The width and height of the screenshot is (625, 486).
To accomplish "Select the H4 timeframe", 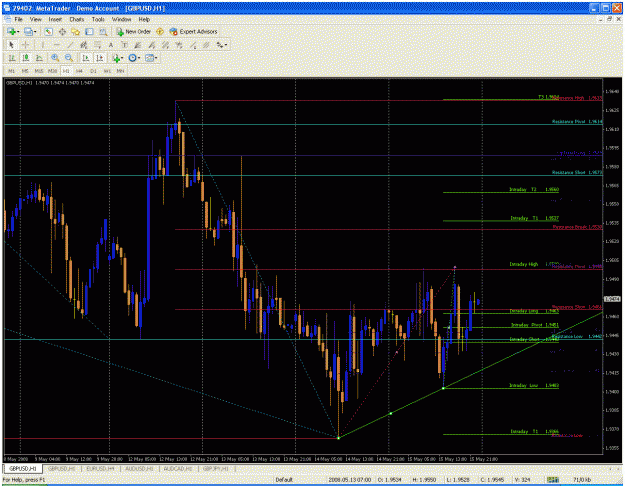I will click(79, 71).
